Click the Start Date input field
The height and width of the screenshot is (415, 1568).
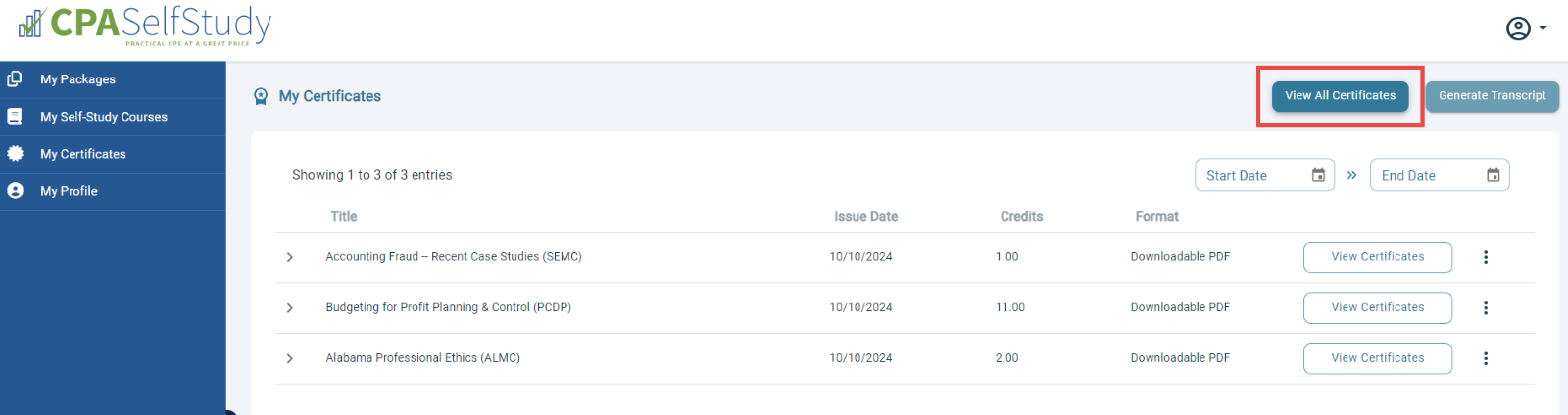[1264, 175]
